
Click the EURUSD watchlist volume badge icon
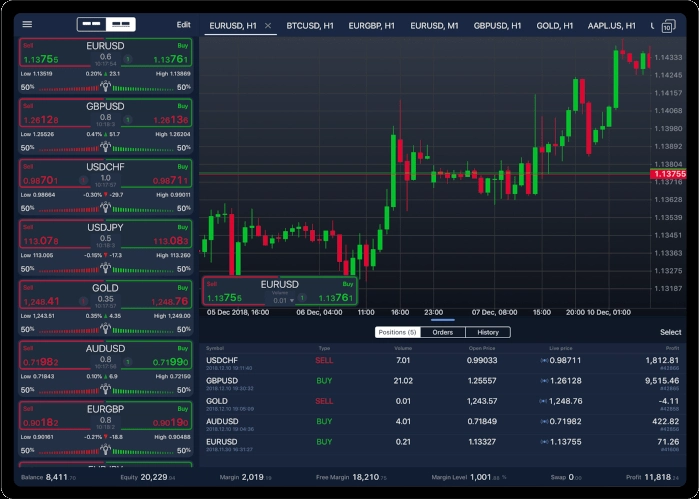pos(127,59)
